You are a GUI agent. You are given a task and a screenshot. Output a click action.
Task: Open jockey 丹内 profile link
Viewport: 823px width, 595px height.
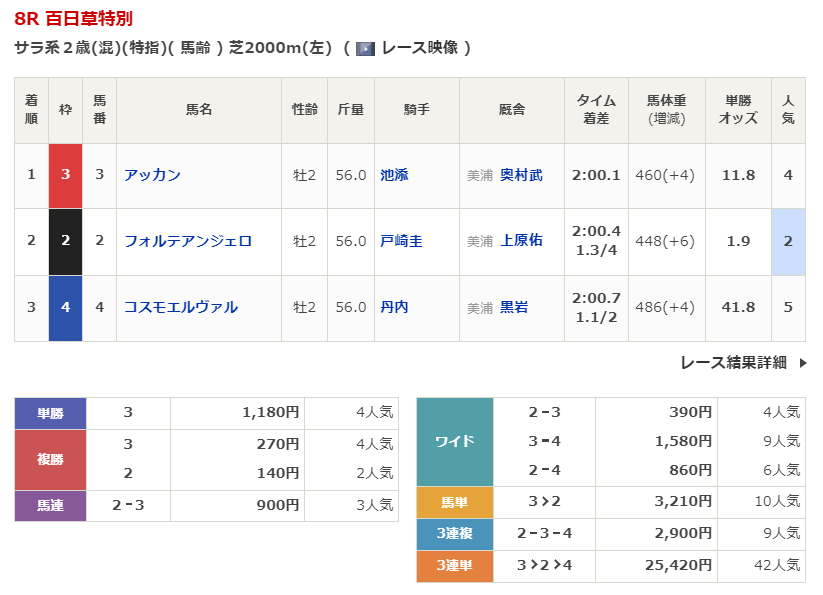click(x=394, y=307)
